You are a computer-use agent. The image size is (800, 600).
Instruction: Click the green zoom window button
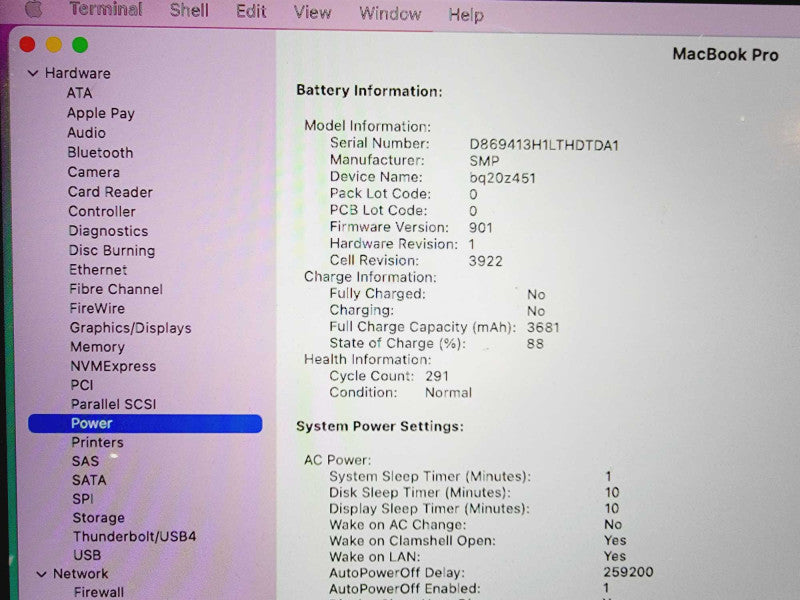click(x=80, y=45)
